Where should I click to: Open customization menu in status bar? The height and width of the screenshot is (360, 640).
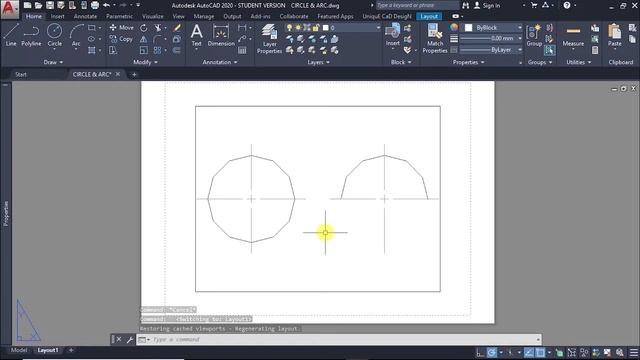click(x=633, y=352)
